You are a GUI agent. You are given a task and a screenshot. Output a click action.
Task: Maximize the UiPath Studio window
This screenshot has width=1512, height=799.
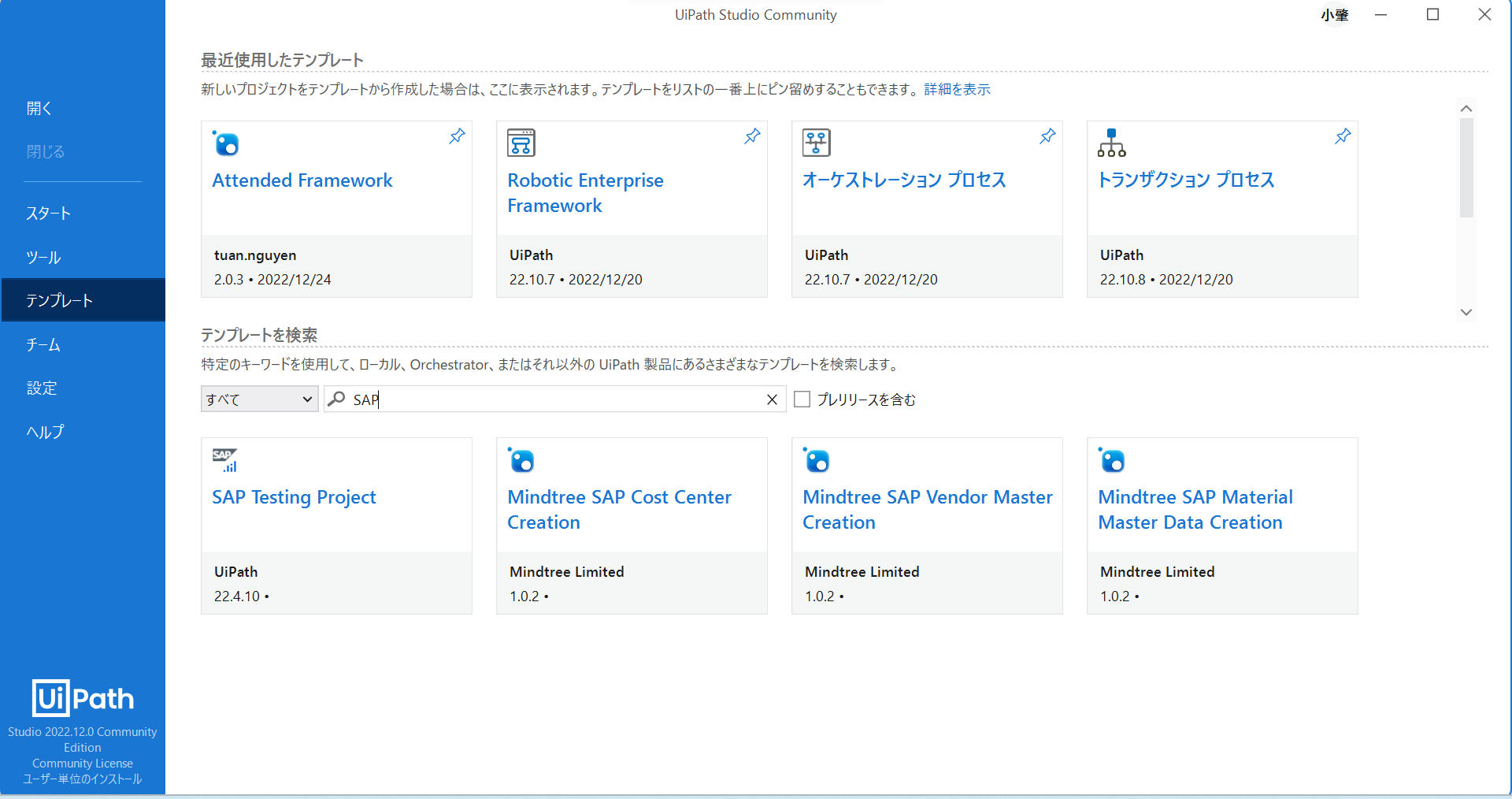coord(1433,15)
